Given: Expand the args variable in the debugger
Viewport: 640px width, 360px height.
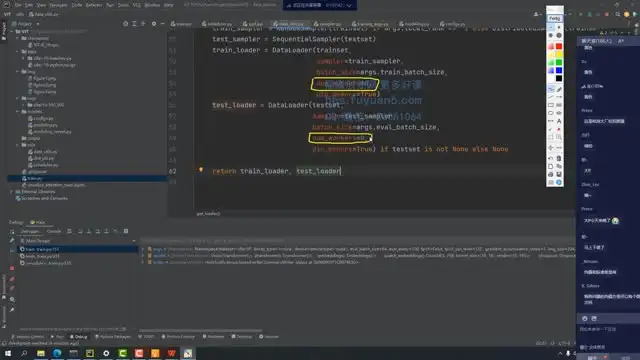Looking at the screenshot, I should pyautogui.click(x=143, y=249).
